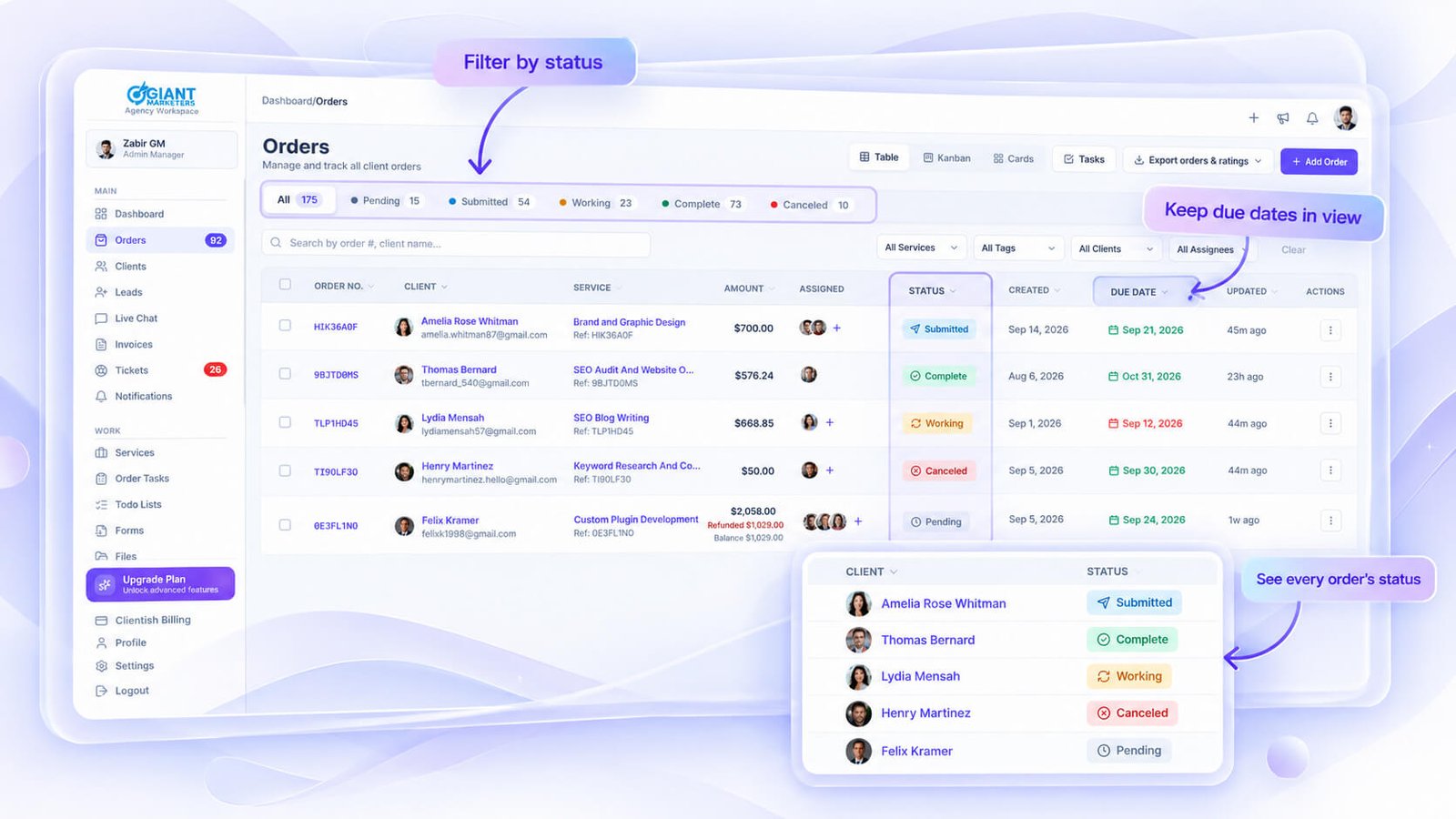The height and width of the screenshot is (819, 1456).
Task: Open the All Clients filter dropdown
Action: [1116, 249]
